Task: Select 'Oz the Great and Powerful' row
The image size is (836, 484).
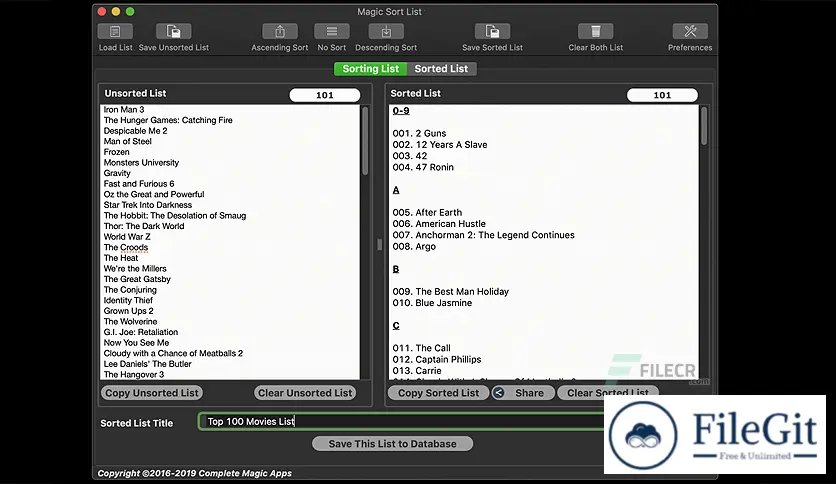Action: [154, 194]
